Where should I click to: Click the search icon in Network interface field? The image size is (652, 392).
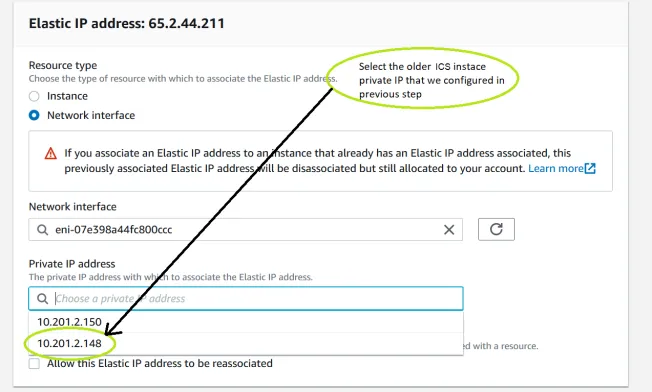[42, 229]
